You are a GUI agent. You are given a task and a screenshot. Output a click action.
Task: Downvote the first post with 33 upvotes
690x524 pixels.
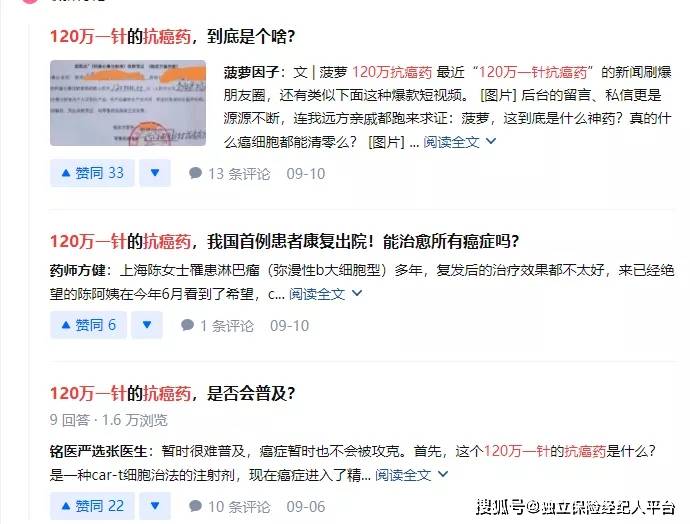pos(155,173)
